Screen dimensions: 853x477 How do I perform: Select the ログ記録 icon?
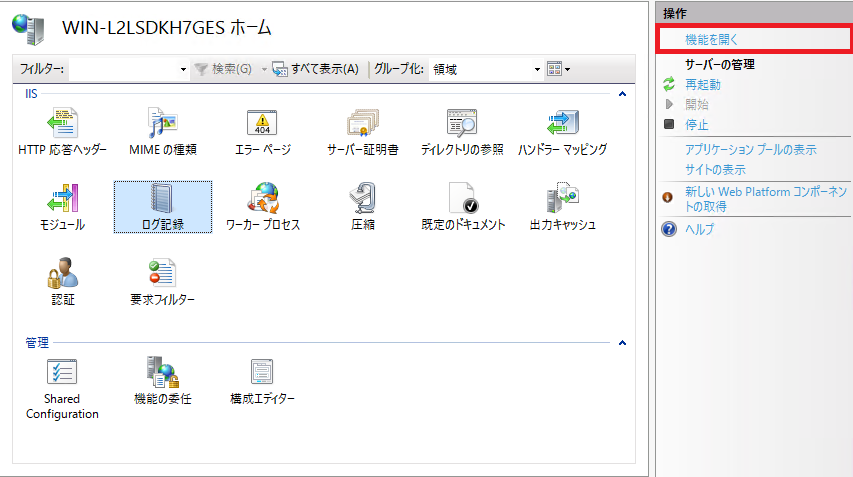pyautogui.click(x=162, y=197)
